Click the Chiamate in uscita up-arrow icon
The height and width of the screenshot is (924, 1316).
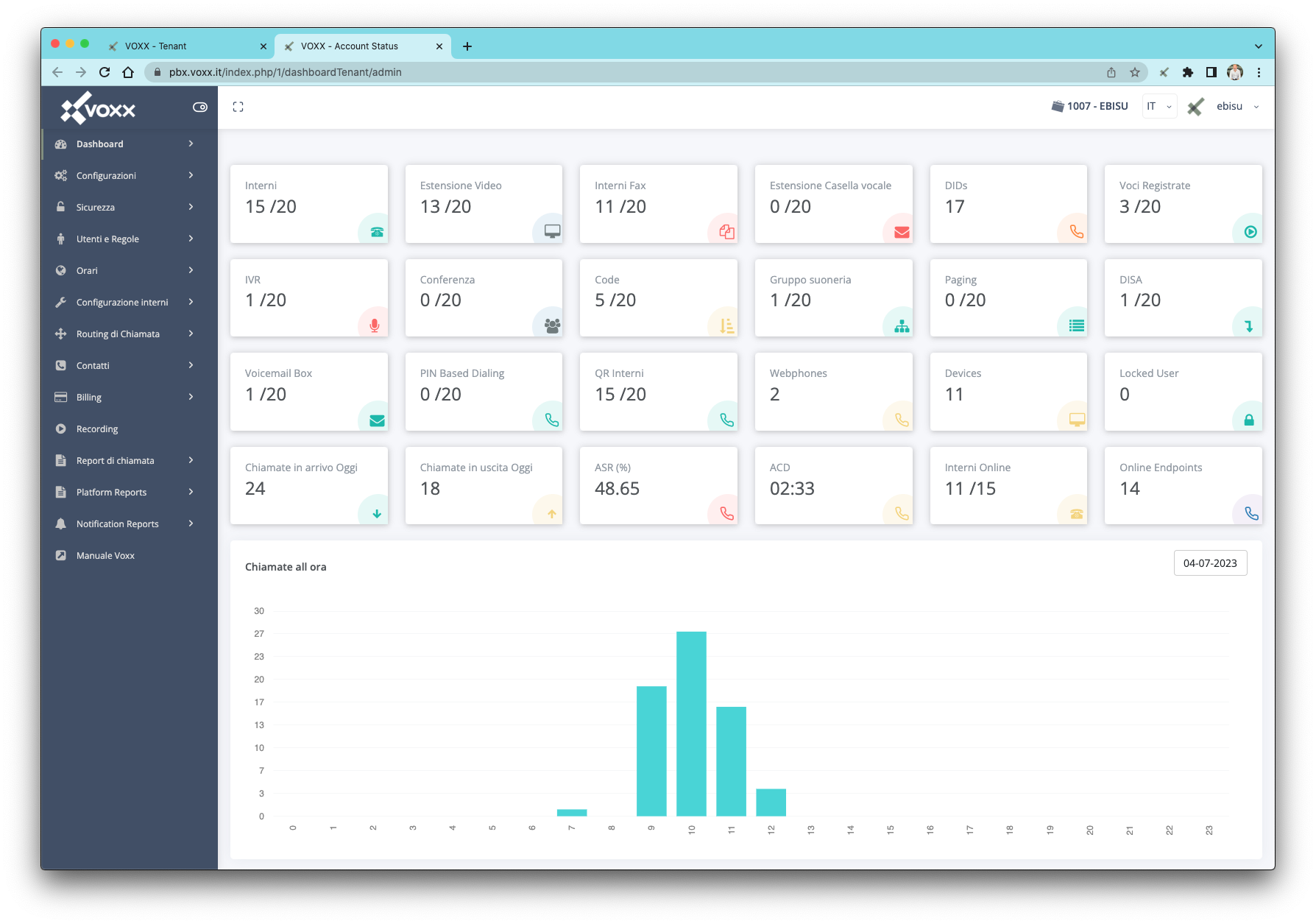[x=551, y=514]
